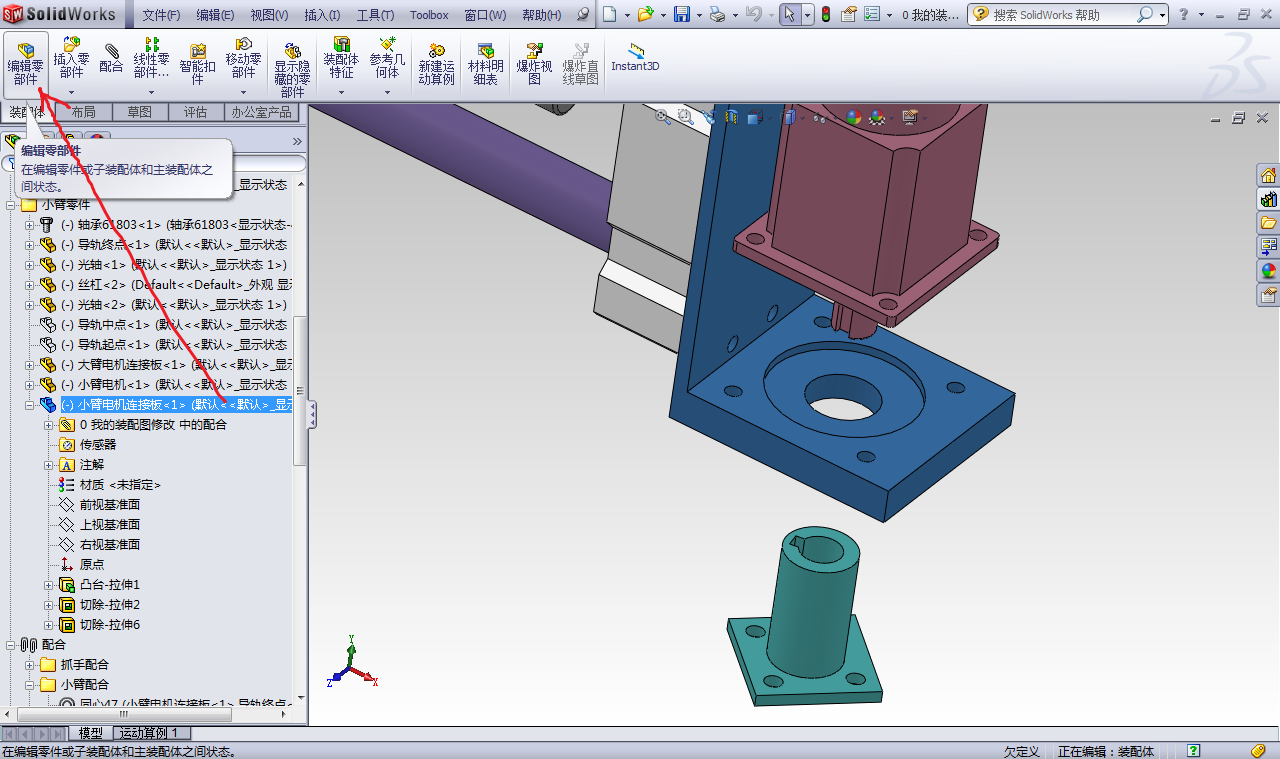Expand the 轴承61803<1> tree node
The width and height of the screenshot is (1280, 759).
pos(29,224)
